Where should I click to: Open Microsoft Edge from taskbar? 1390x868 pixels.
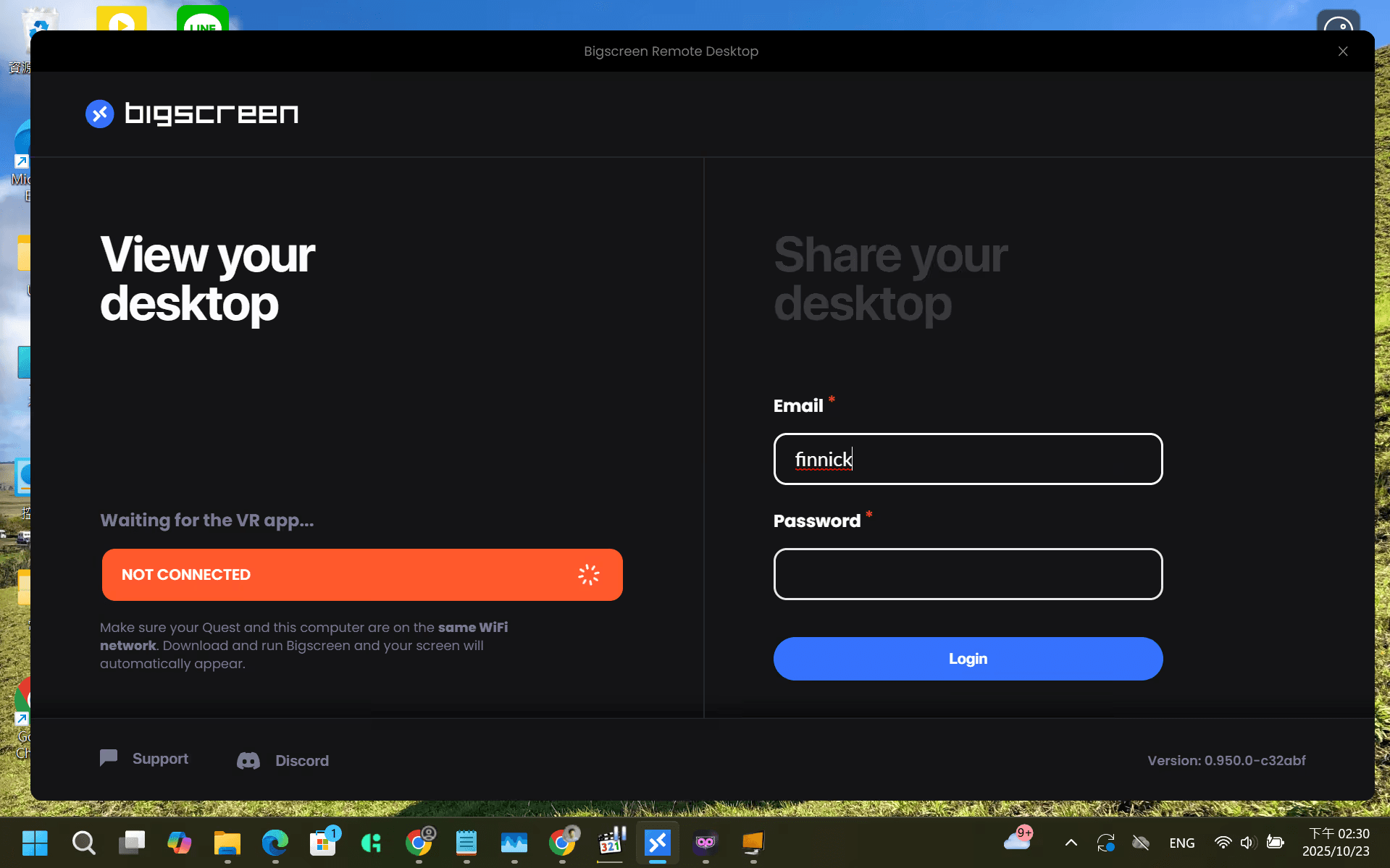(275, 843)
